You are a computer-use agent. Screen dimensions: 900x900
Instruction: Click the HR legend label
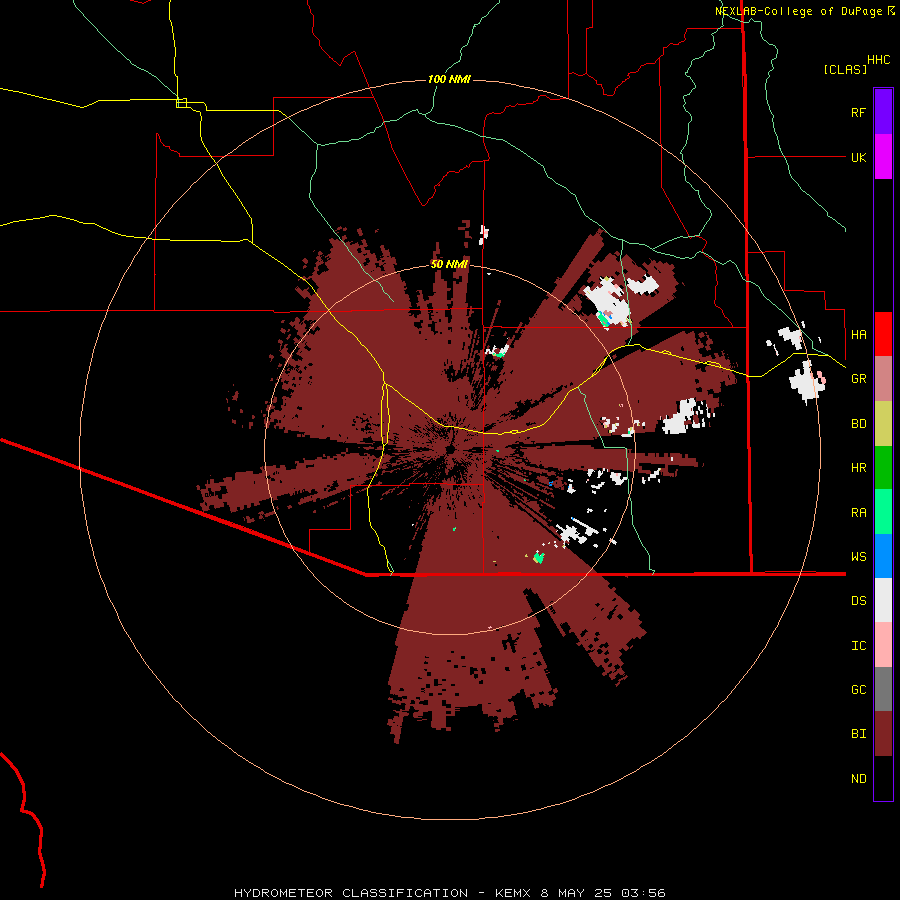858,468
